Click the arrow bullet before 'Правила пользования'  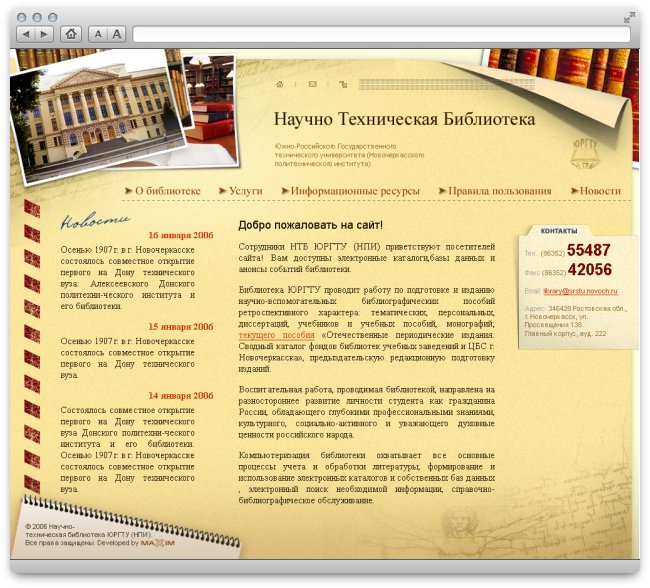click(442, 191)
